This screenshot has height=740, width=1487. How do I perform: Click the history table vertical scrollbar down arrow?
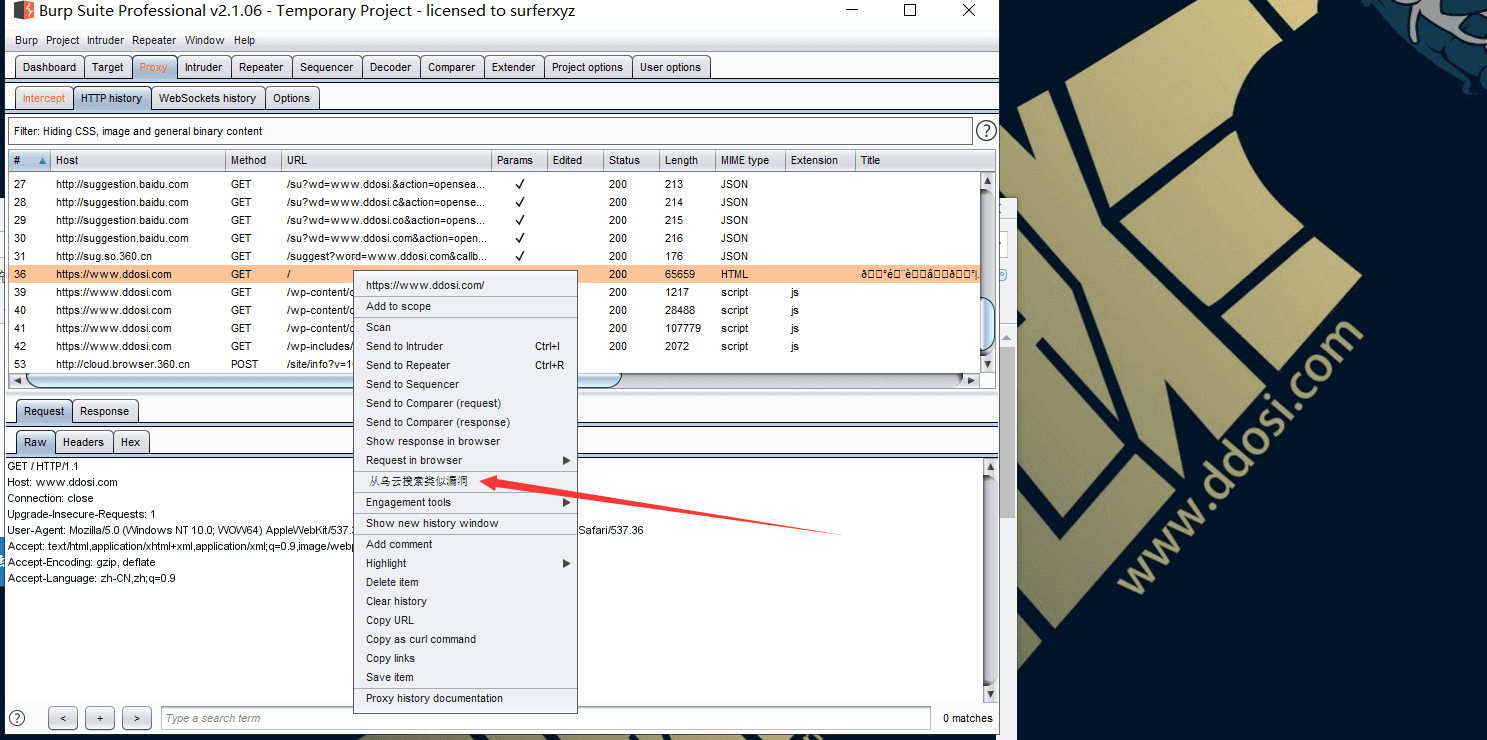point(988,364)
